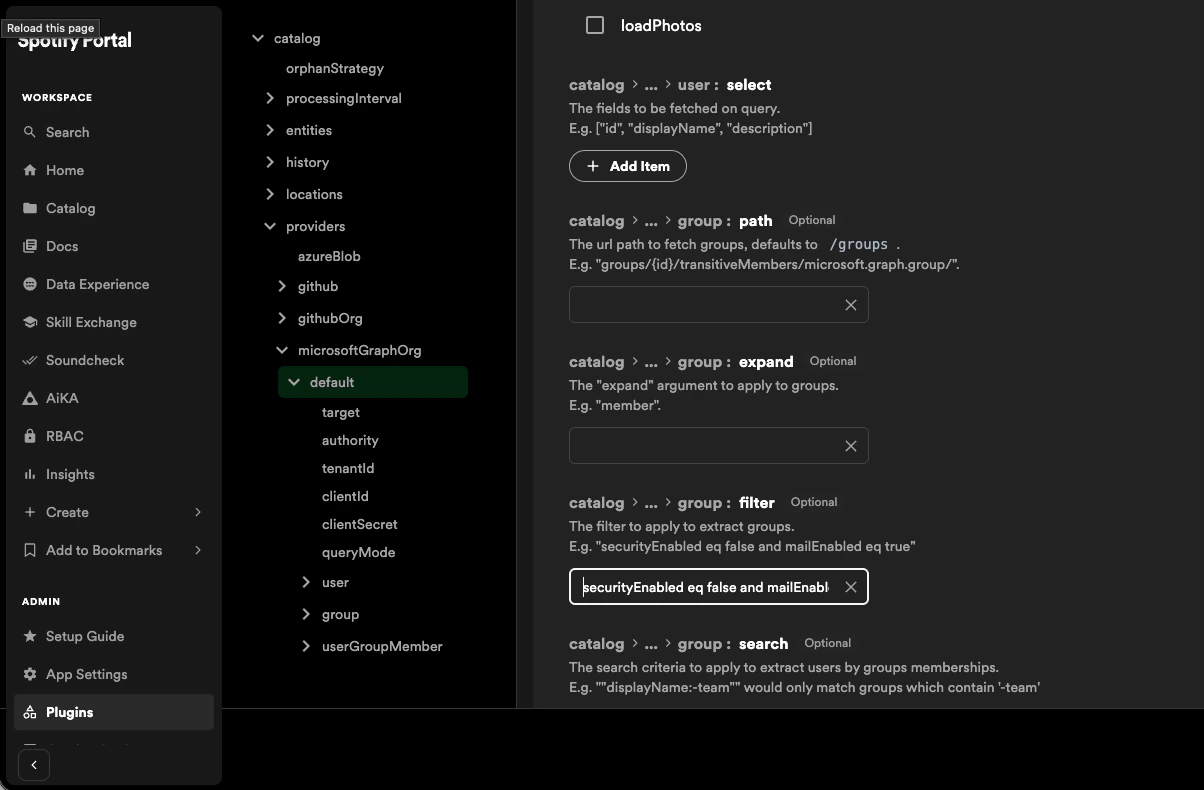Viewport: 1204px width, 790px height.
Task: Collapse the providers tree node
Action: tap(270, 226)
